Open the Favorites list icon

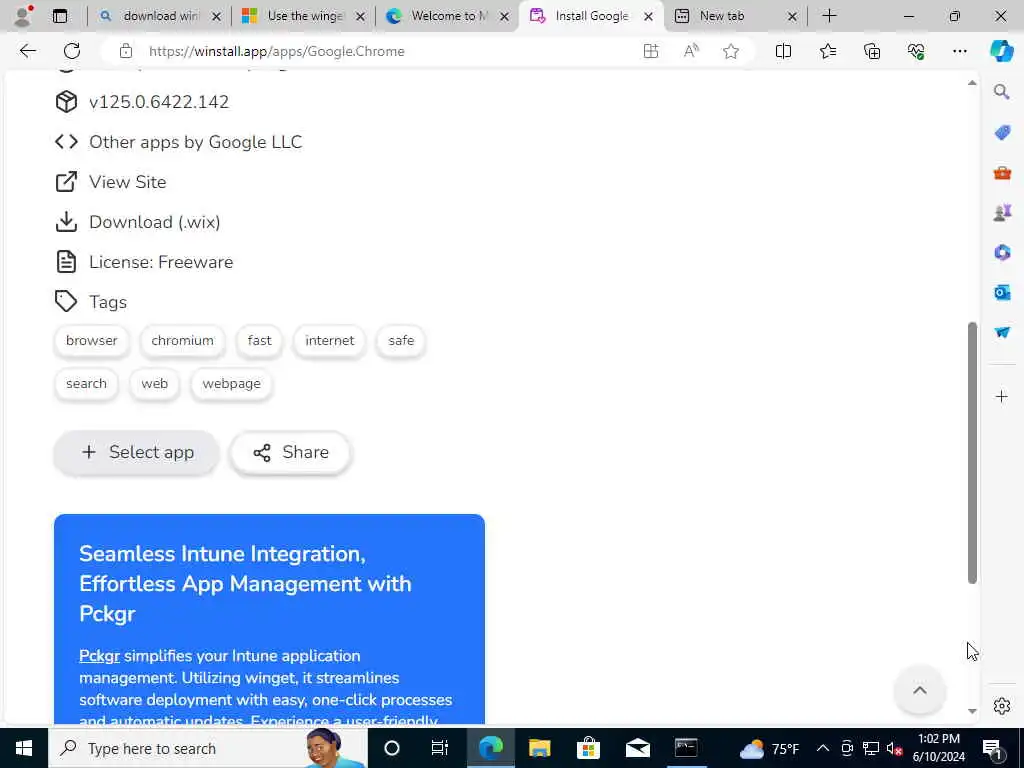point(827,51)
